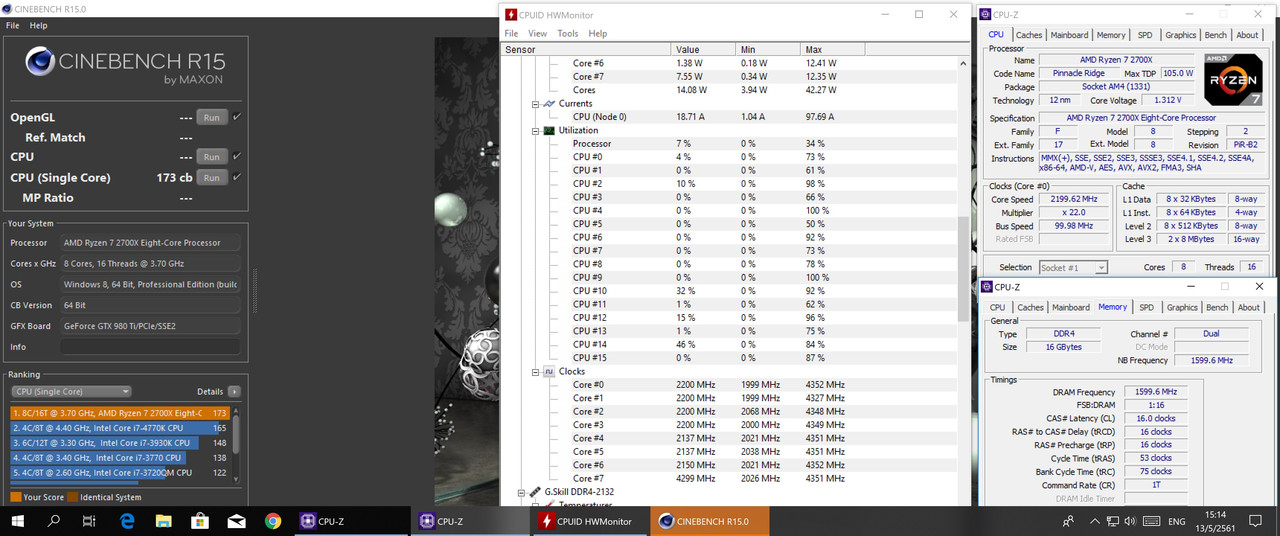Open Mainboard tab in CPU-Z processor window
Image resolution: width=1280 pixels, height=536 pixels.
1069,35
